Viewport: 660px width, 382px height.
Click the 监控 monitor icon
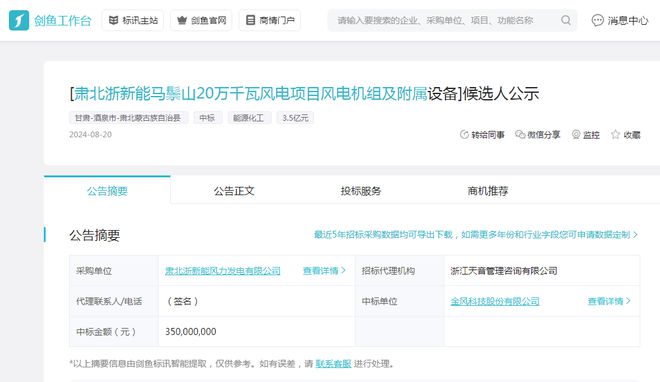point(576,135)
